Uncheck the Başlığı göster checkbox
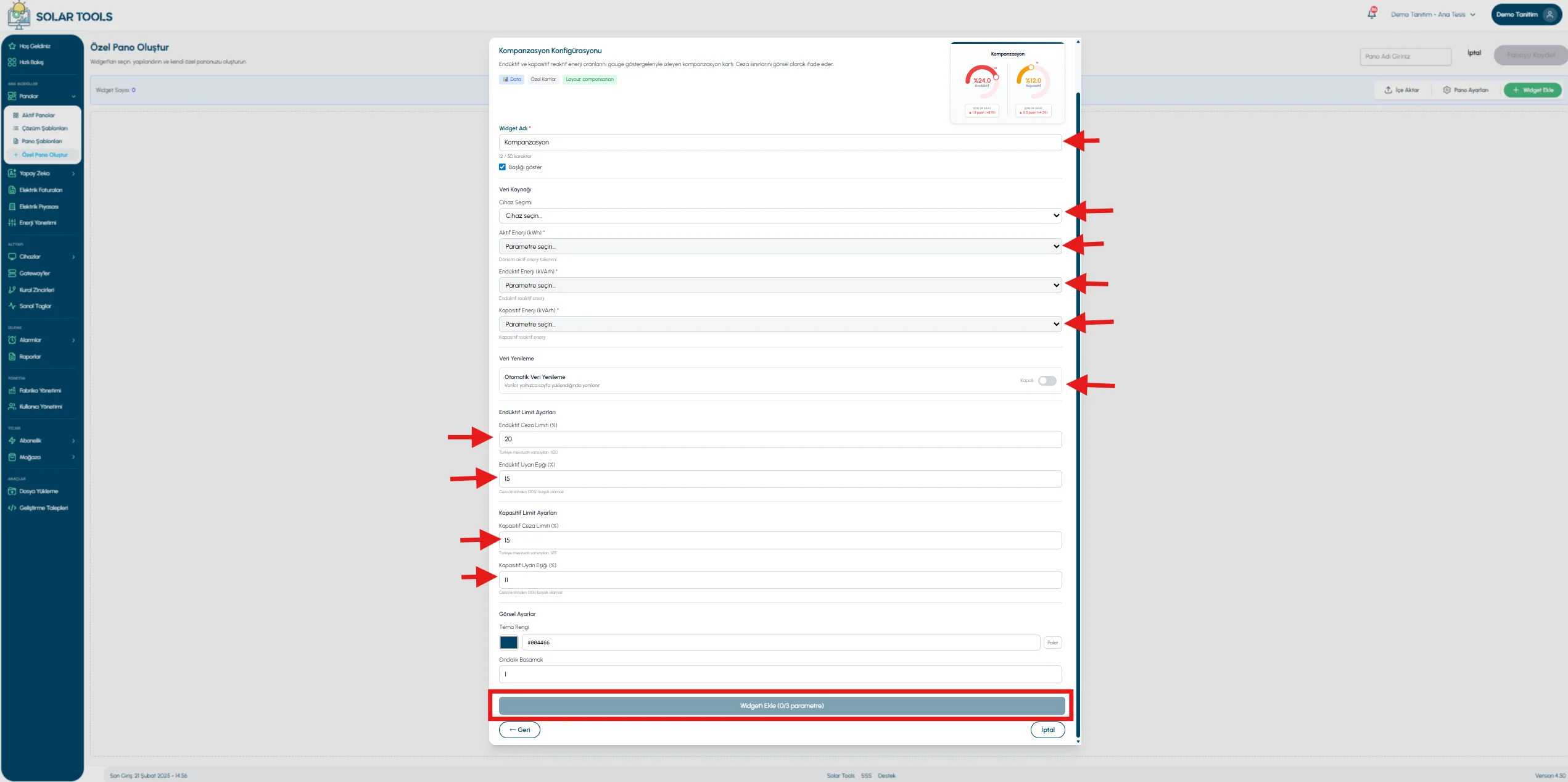 [x=502, y=167]
